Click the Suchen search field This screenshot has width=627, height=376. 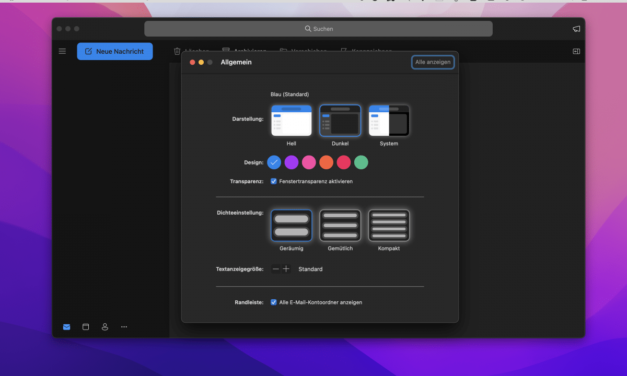(x=318, y=29)
